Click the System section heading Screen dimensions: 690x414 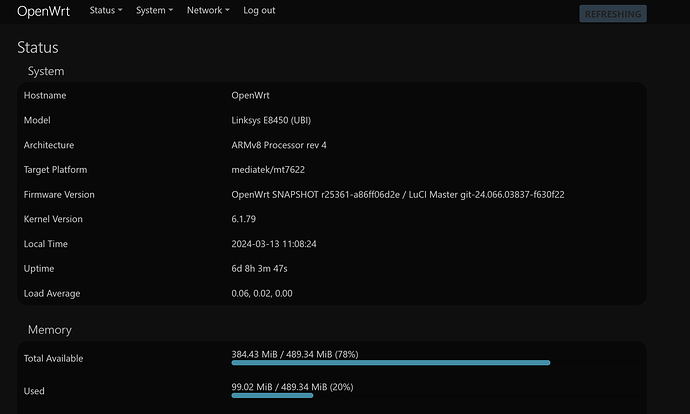46,71
